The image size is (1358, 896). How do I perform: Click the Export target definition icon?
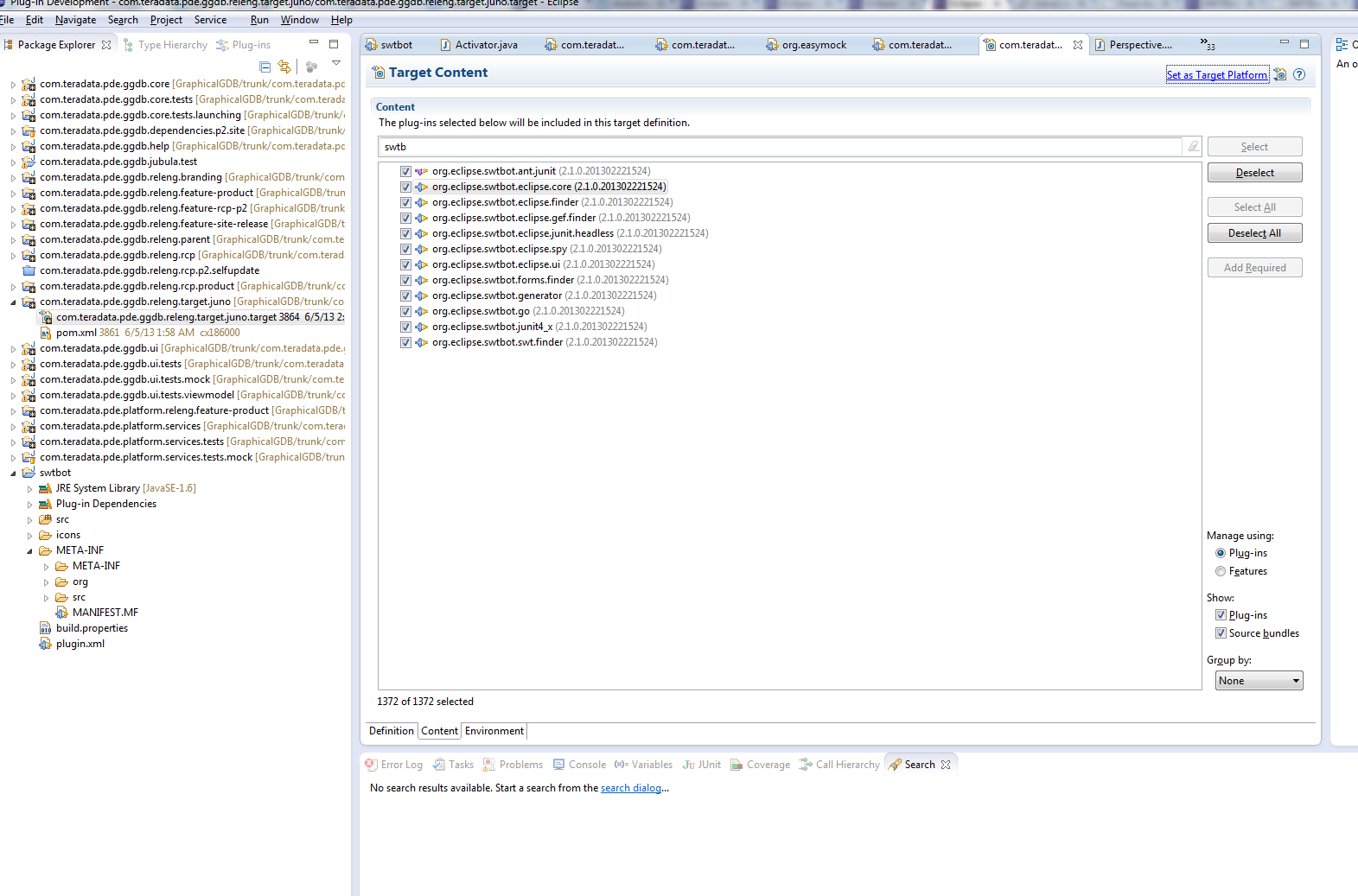1280,74
